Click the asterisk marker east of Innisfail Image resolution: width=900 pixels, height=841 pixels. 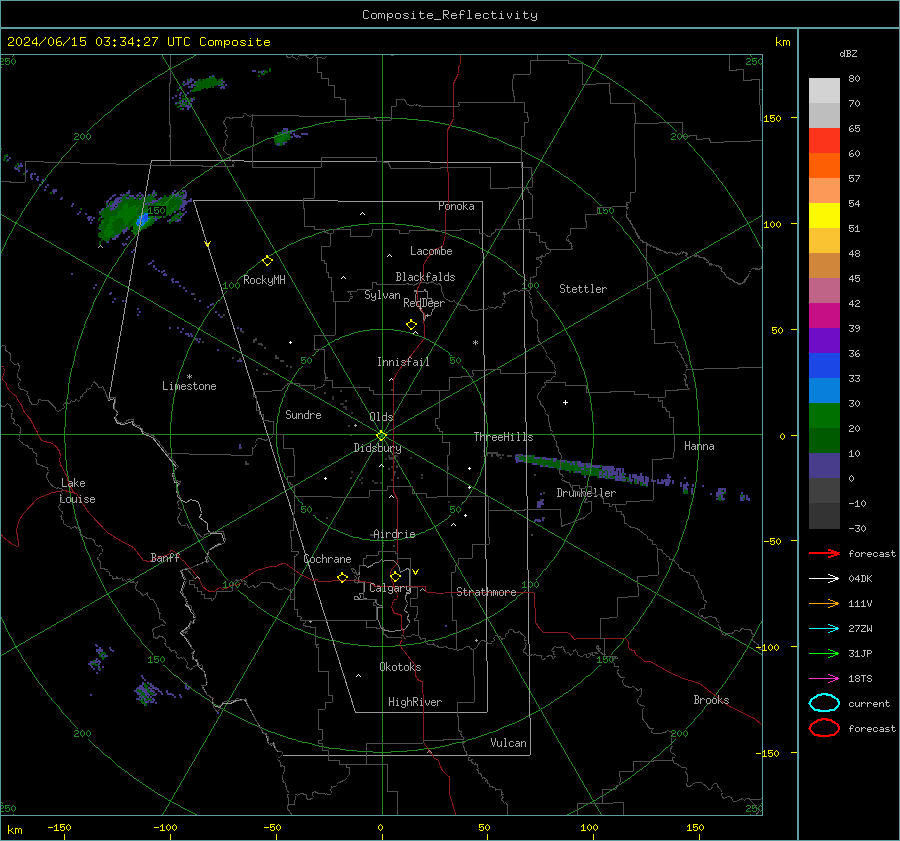(x=475, y=343)
